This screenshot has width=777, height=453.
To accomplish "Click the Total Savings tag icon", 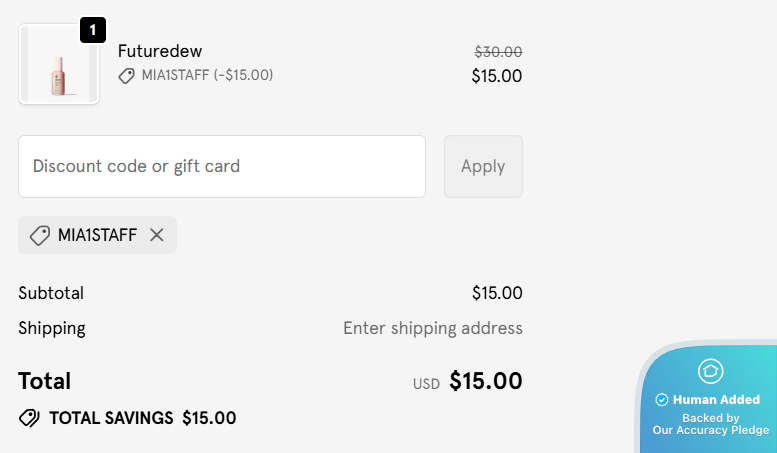I will 29,418.
